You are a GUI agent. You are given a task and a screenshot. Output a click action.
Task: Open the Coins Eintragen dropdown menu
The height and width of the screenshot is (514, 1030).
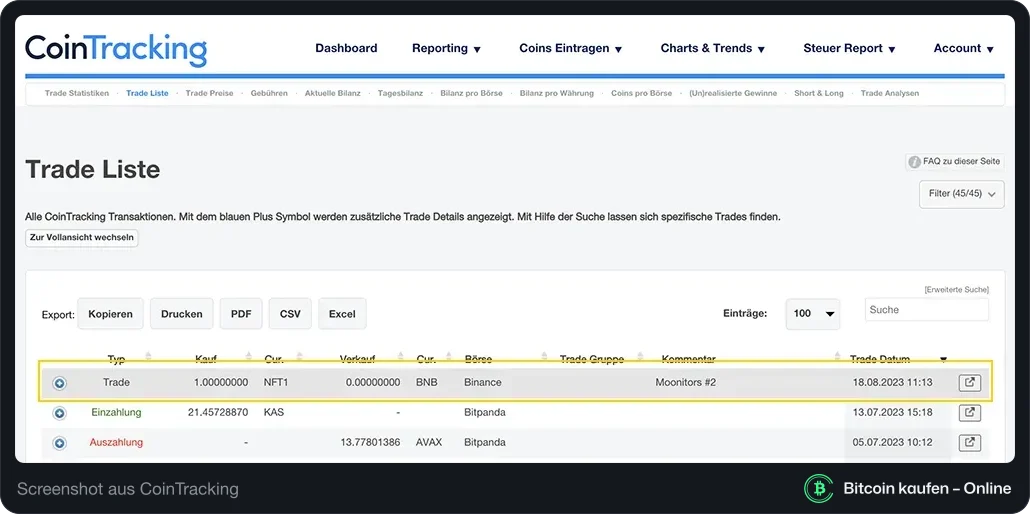pos(571,48)
